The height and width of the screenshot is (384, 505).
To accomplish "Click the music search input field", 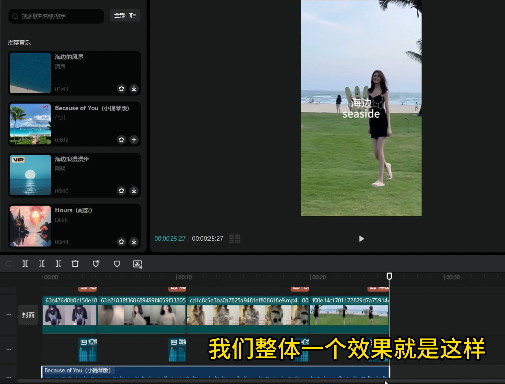I will (x=56, y=16).
